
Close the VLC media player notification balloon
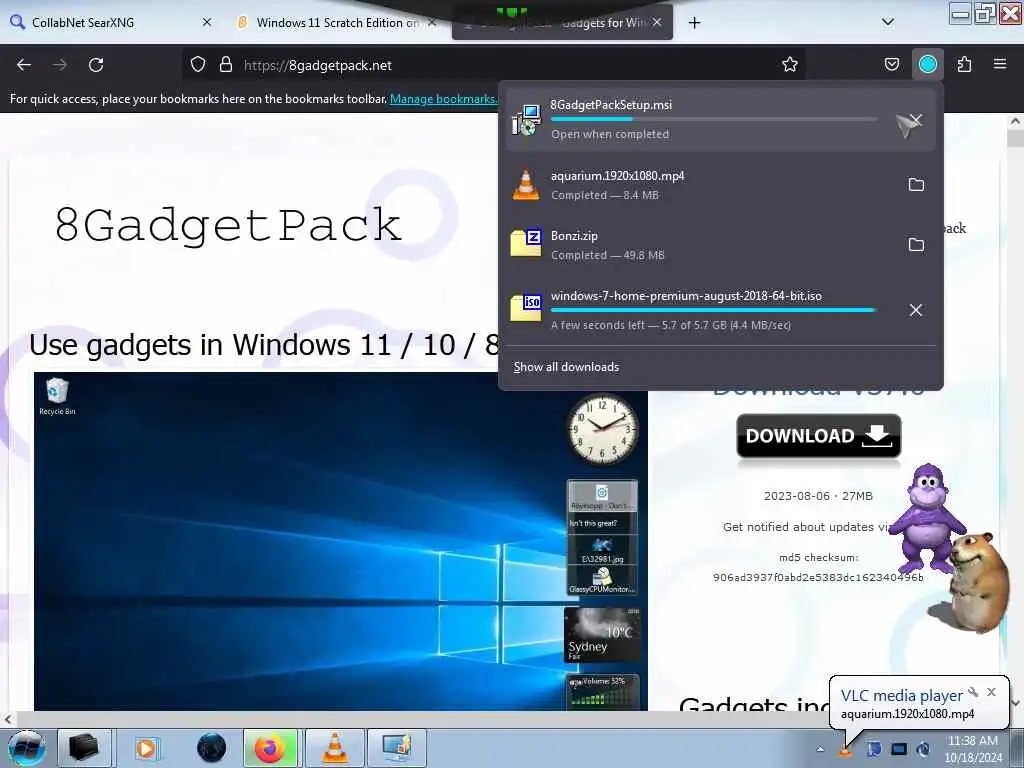[991, 692]
